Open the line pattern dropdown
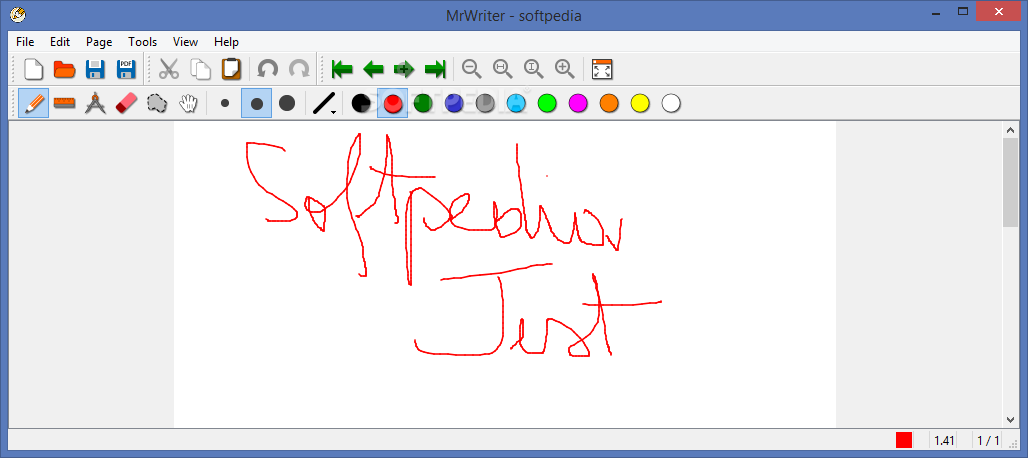The height and width of the screenshot is (458, 1028). pos(325,103)
